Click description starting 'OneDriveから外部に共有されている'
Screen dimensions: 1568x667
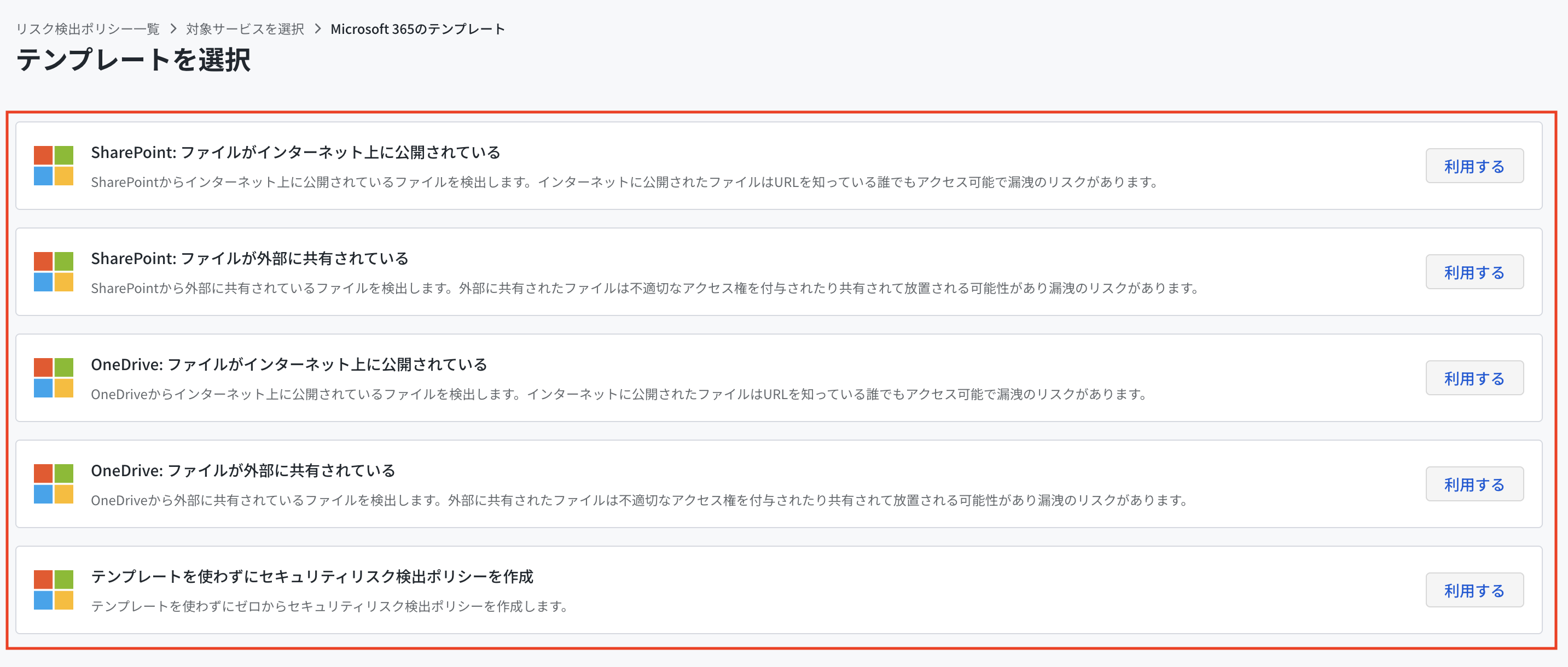click(x=640, y=500)
